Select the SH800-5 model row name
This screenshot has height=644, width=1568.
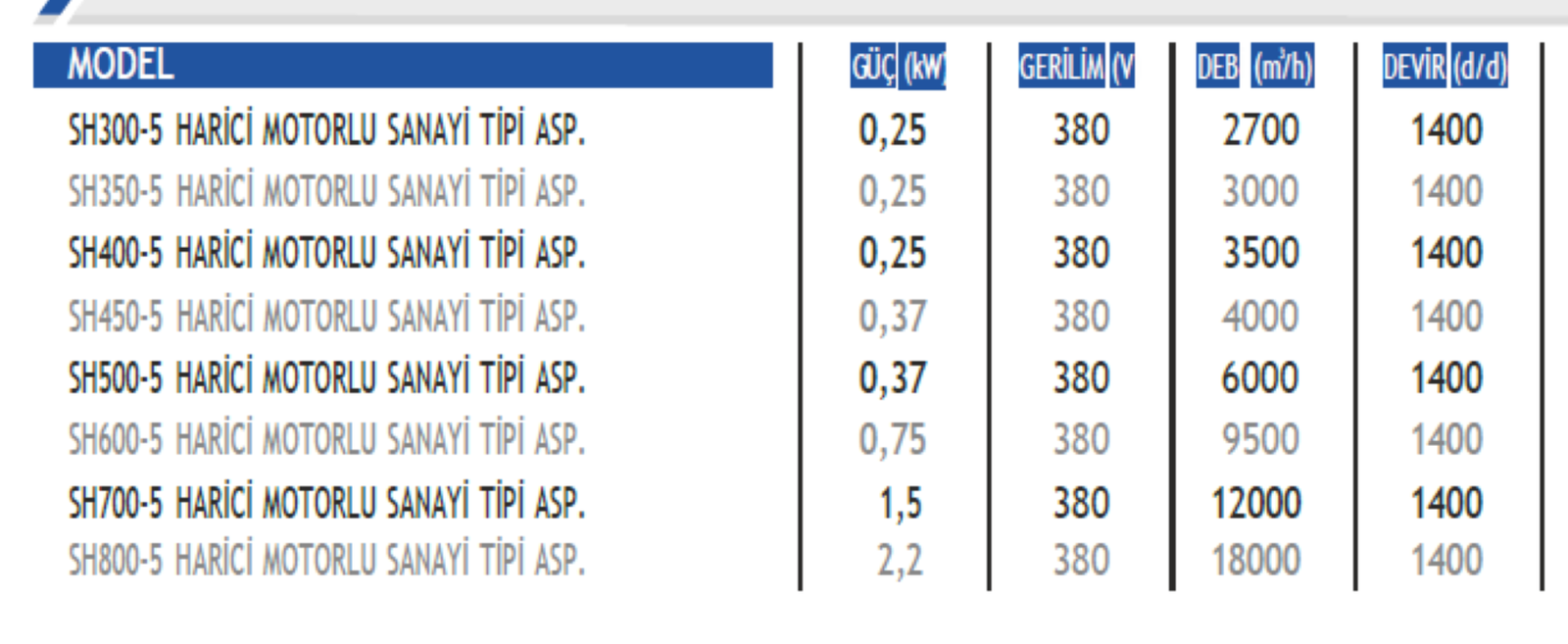326,561
